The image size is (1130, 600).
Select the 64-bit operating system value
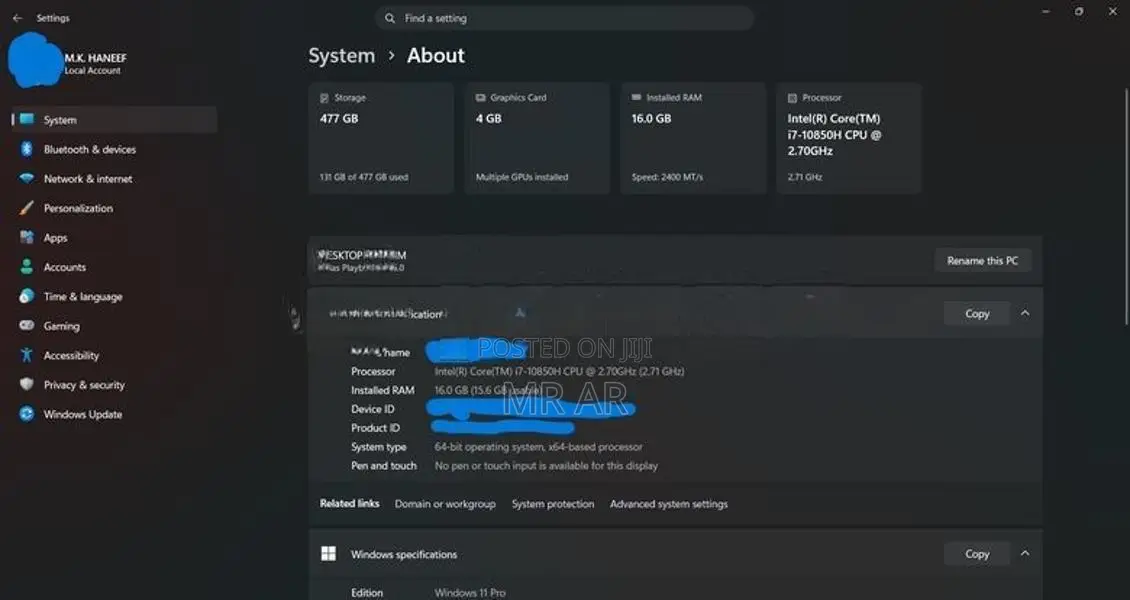pos(538,447)
